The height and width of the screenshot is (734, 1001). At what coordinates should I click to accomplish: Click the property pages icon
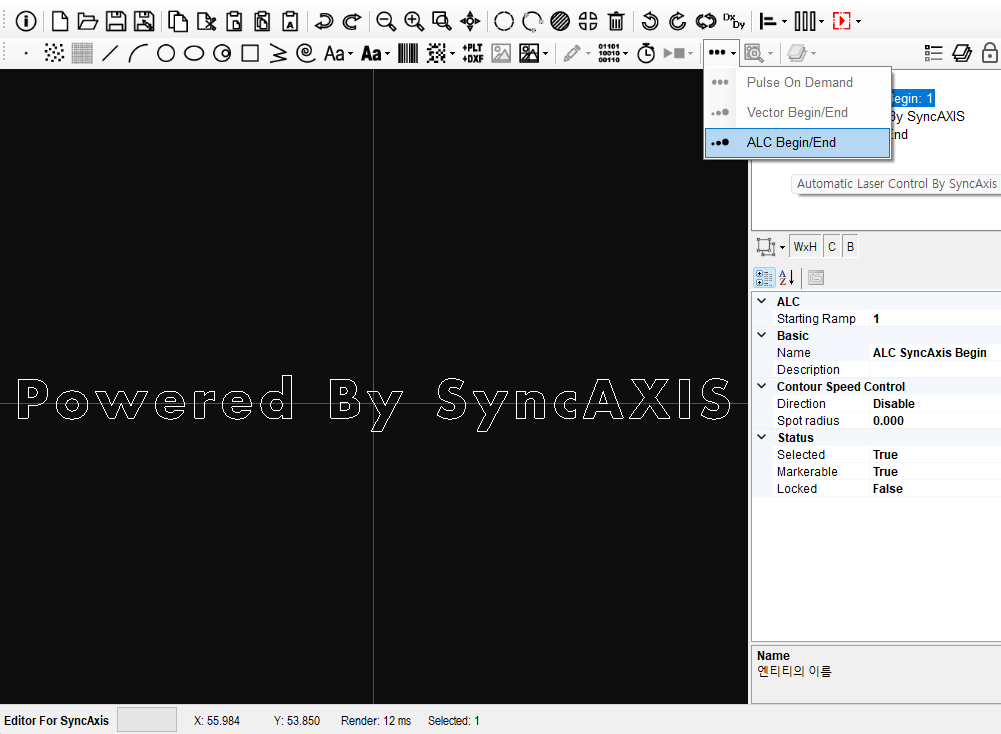pyautogui.click(x=816, y=278)
